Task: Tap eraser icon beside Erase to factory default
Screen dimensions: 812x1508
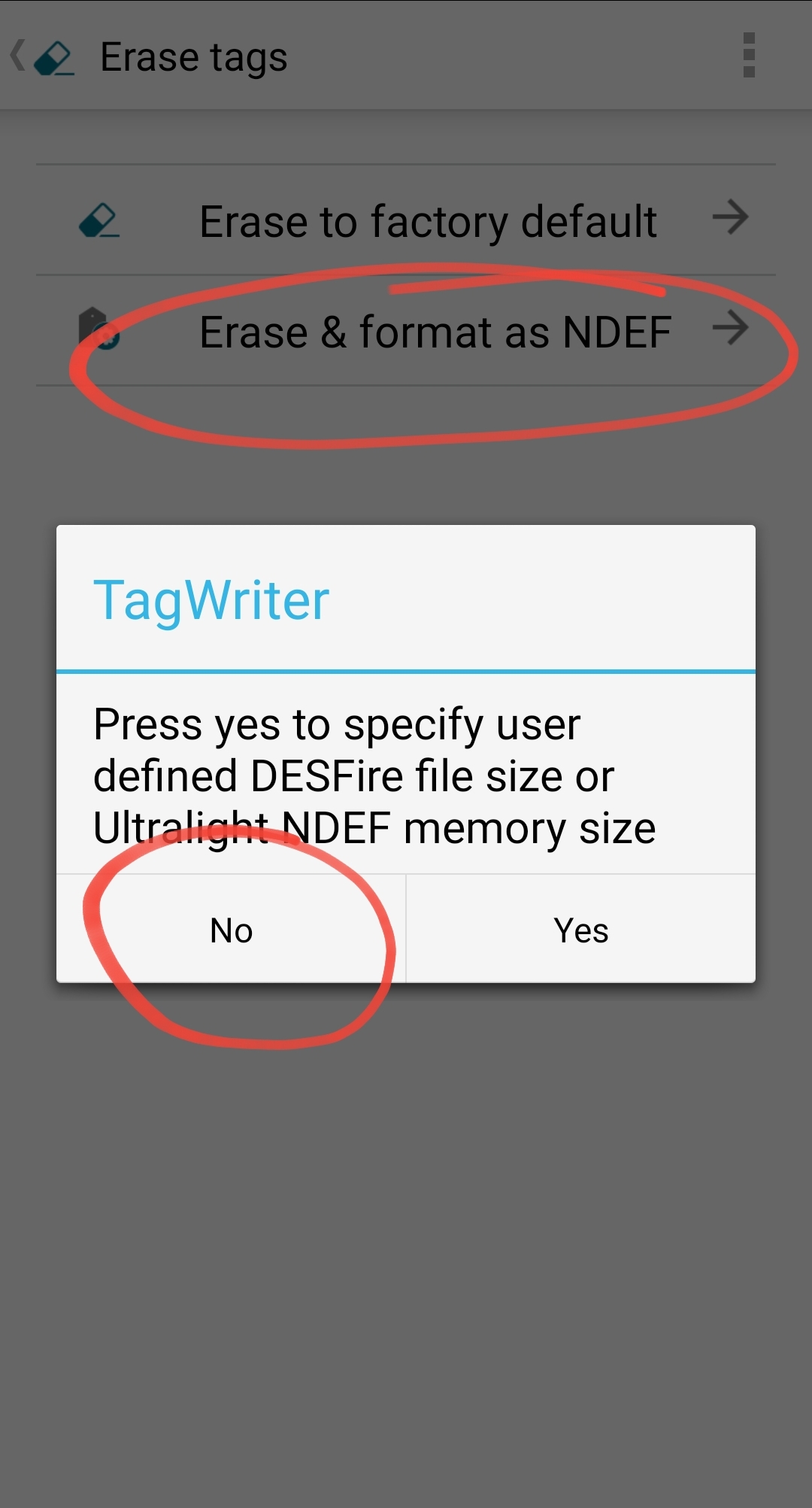Action: [x=99, y=220]
